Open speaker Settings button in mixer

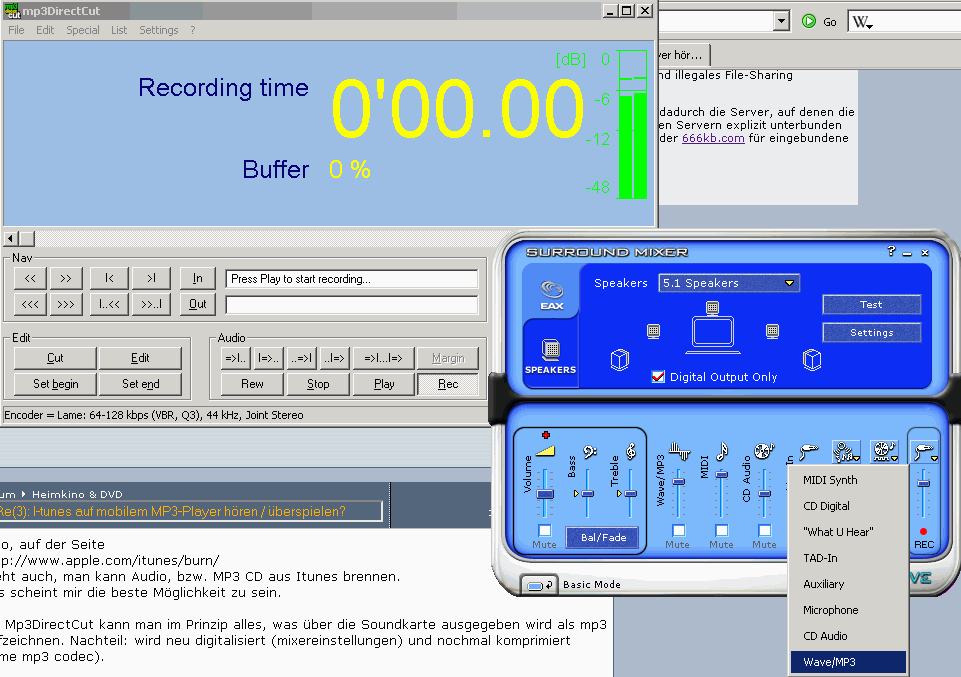(x=871, y=333)
